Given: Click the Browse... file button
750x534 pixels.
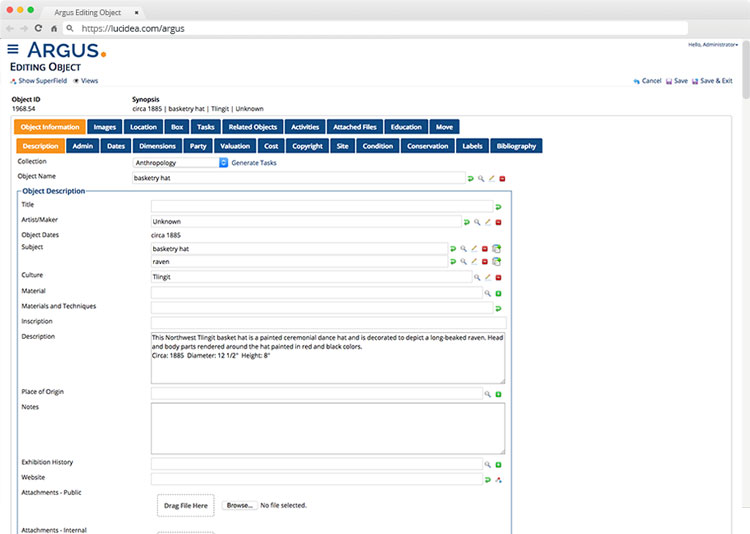Looking at the screenshot, I should [239, 506].
